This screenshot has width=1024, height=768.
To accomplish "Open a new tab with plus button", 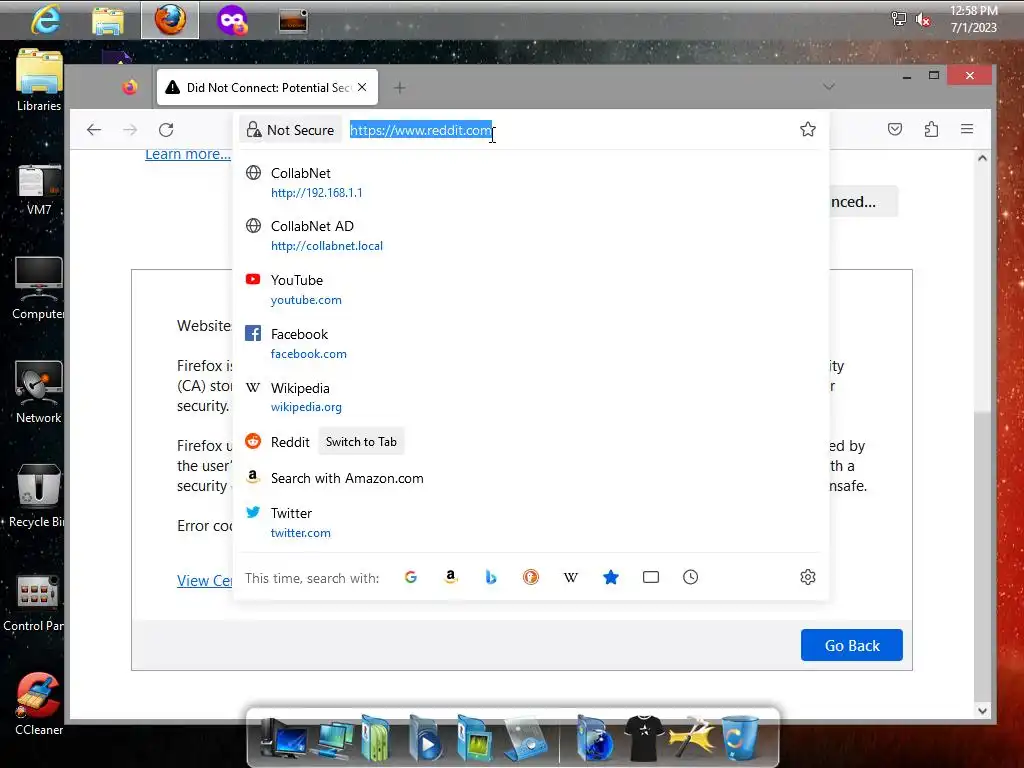I will coord(400,88).
